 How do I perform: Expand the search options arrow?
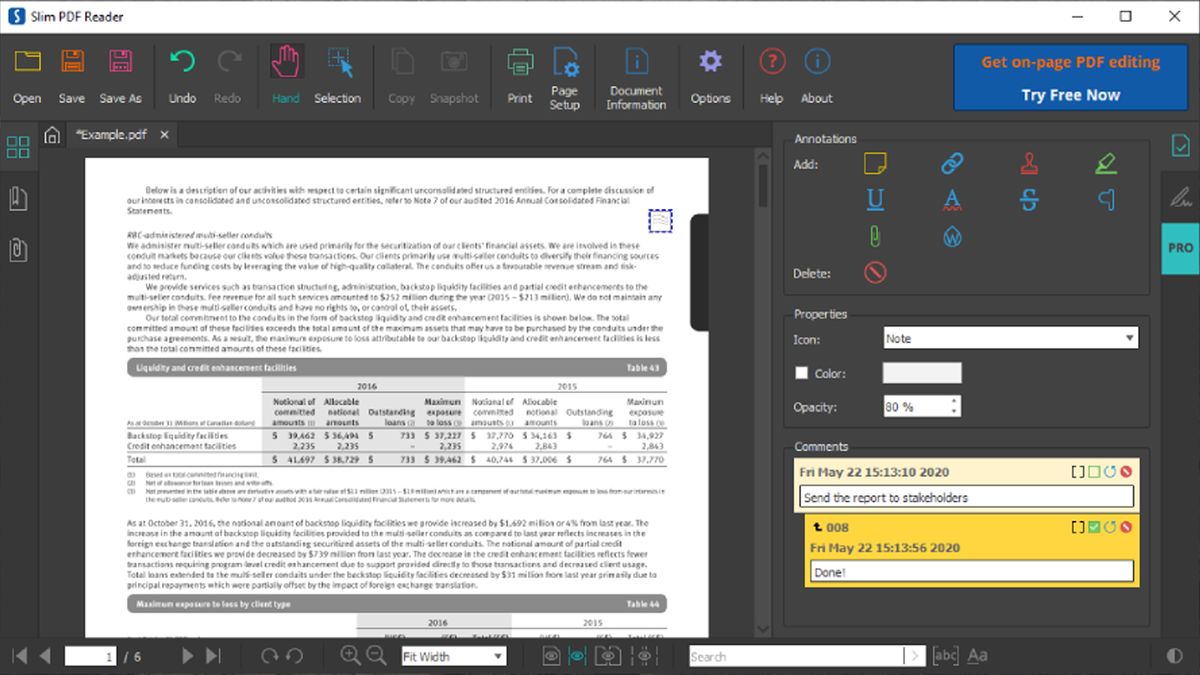(916, 656)
